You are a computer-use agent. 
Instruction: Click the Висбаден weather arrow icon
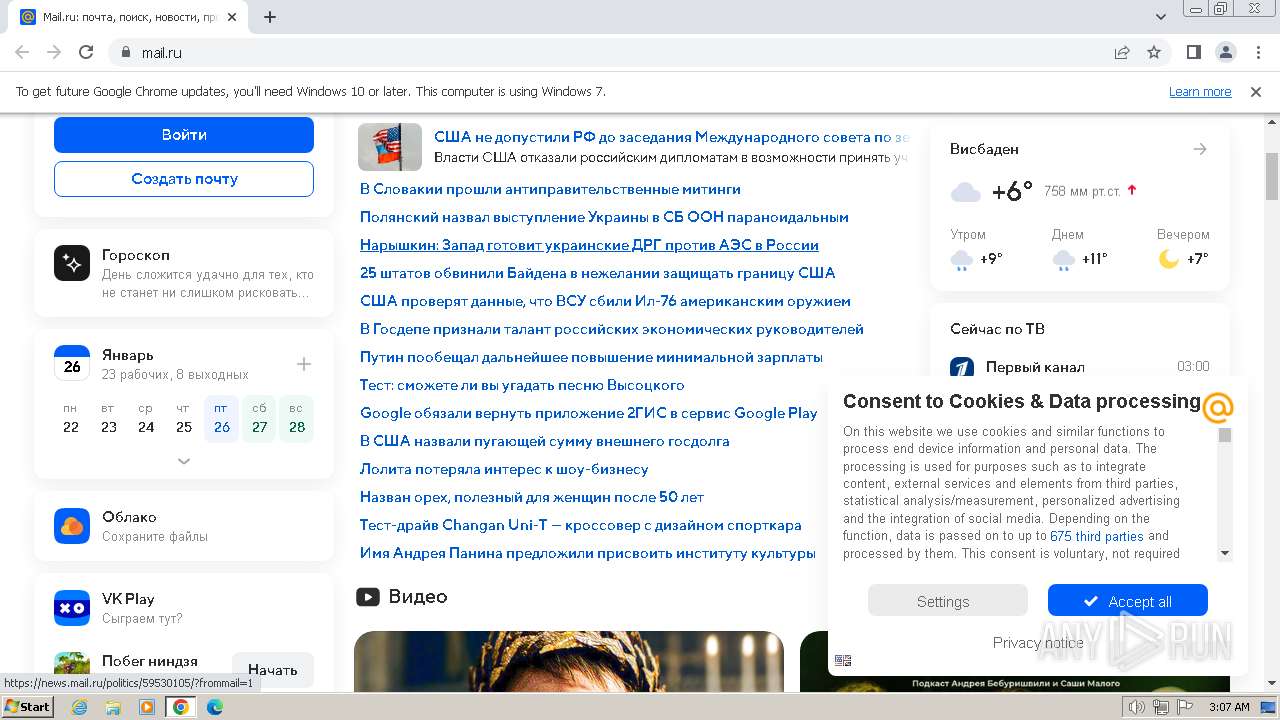click(1200, 149)
